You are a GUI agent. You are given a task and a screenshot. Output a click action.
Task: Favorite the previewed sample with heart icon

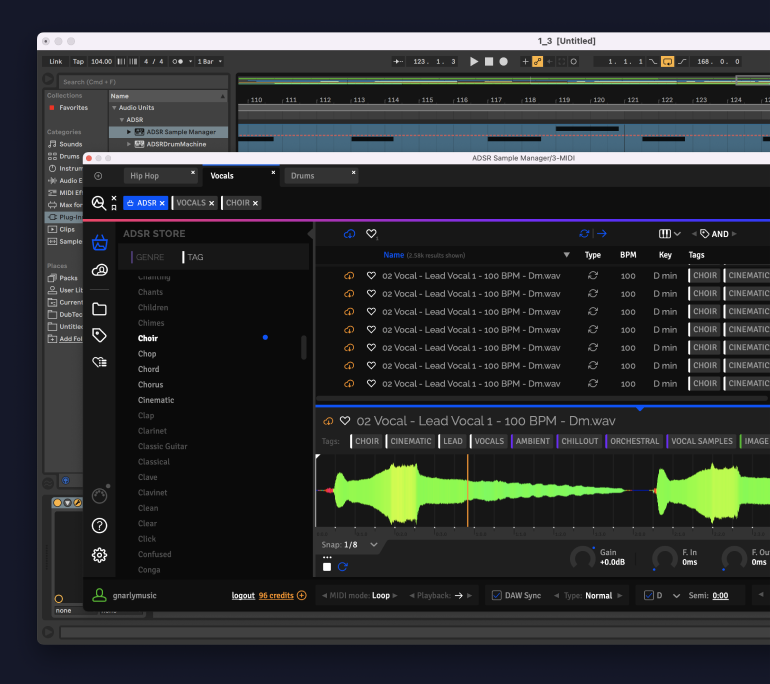345,421
